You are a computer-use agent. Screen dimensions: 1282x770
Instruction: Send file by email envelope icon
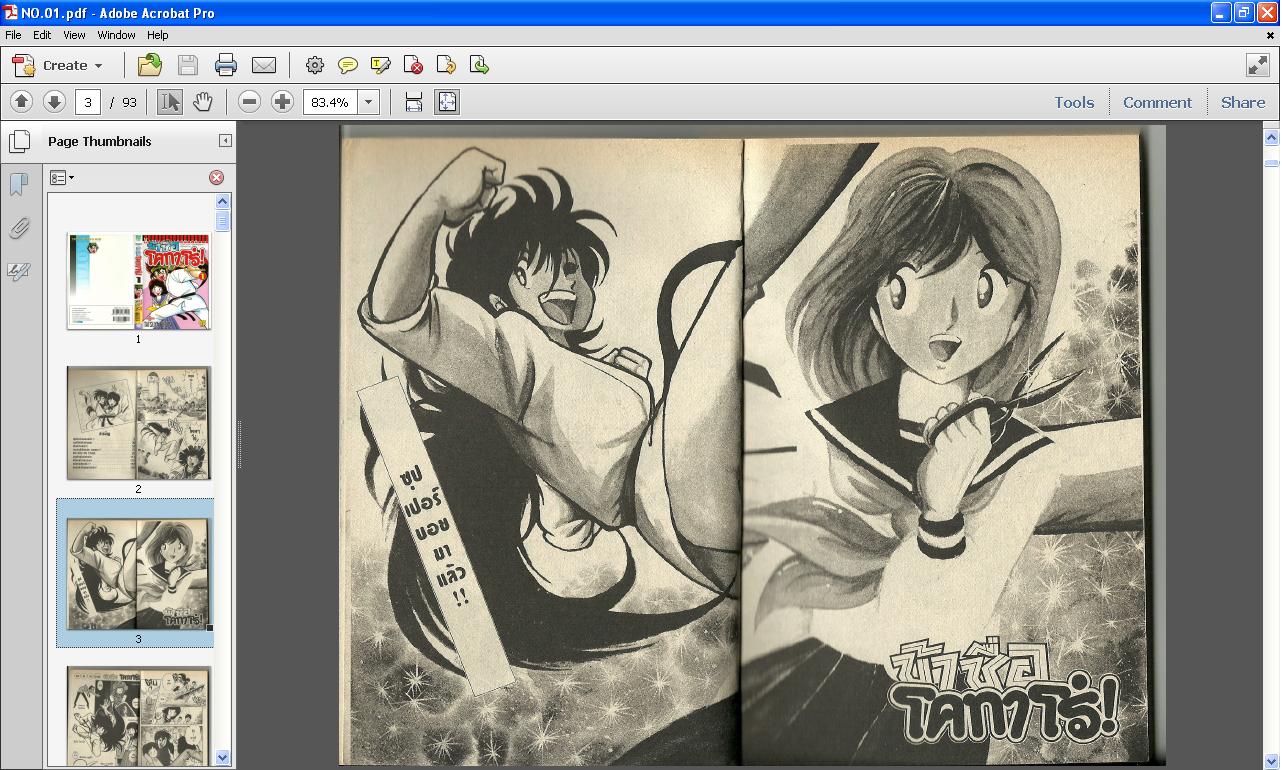coord(264,65)
